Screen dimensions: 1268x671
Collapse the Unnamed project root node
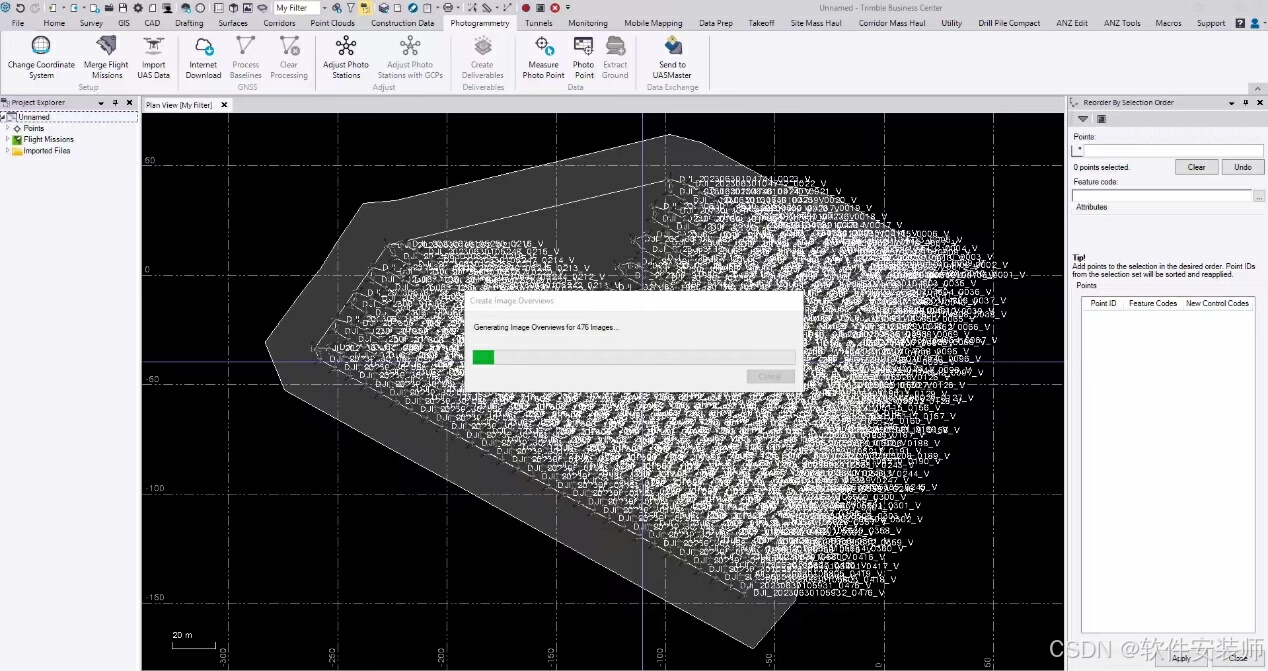click(x=4, y=117)
